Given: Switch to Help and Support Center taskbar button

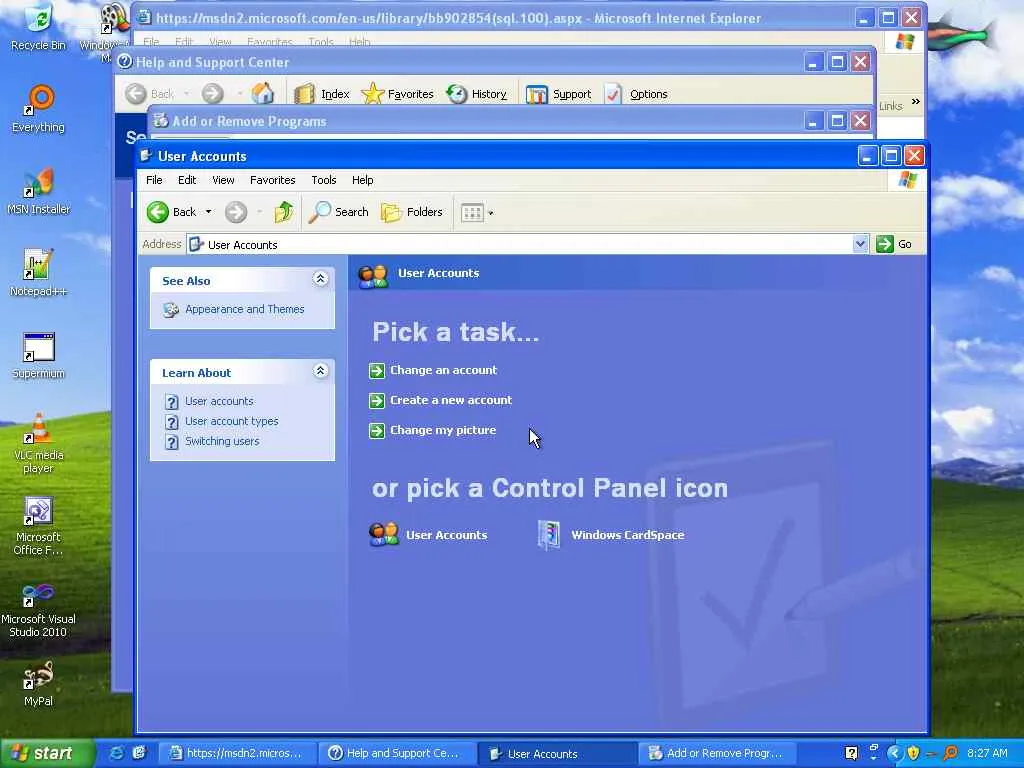Looking at the screenshot, I should click(396, 753).
